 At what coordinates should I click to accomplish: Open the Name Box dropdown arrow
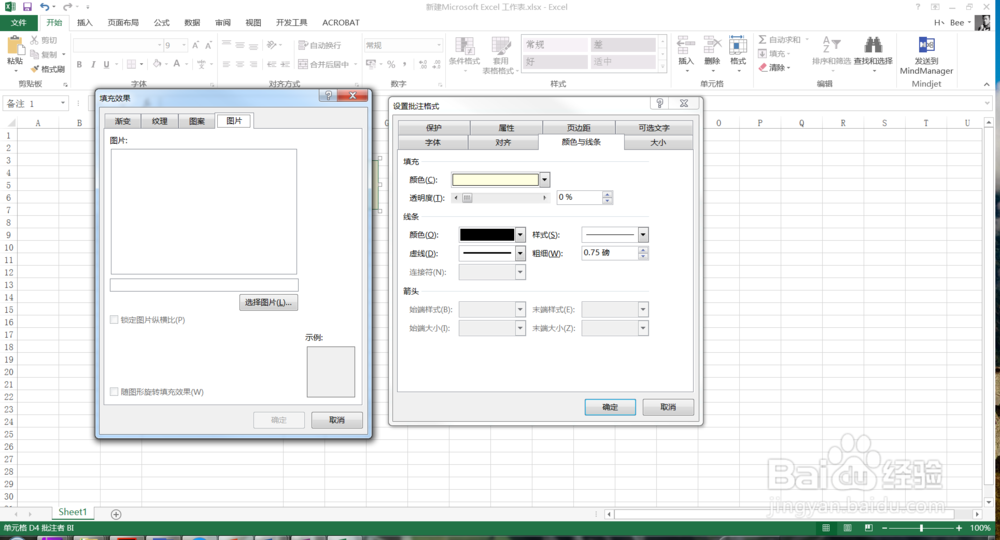tap(62, 103)
